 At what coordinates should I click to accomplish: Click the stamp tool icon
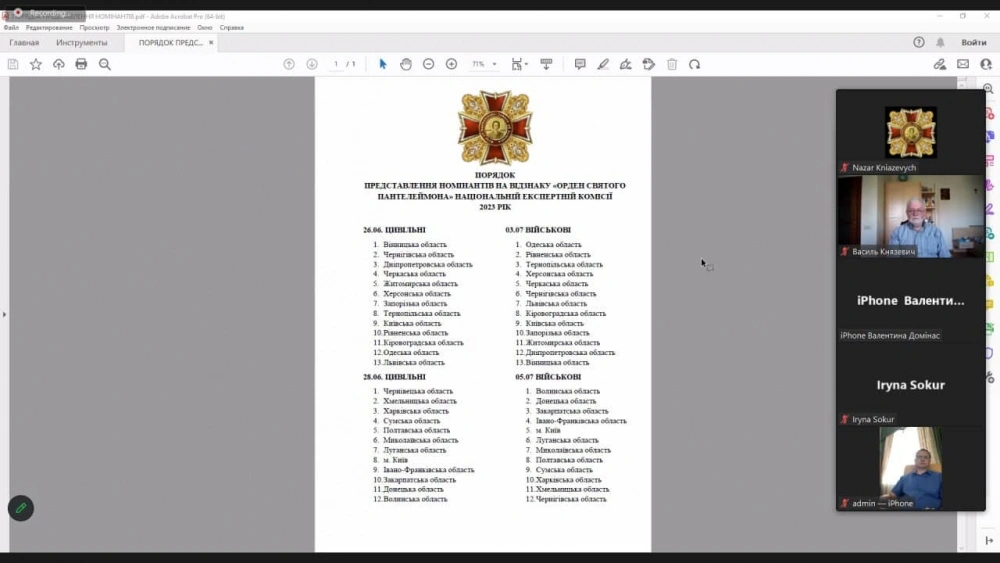649,64
